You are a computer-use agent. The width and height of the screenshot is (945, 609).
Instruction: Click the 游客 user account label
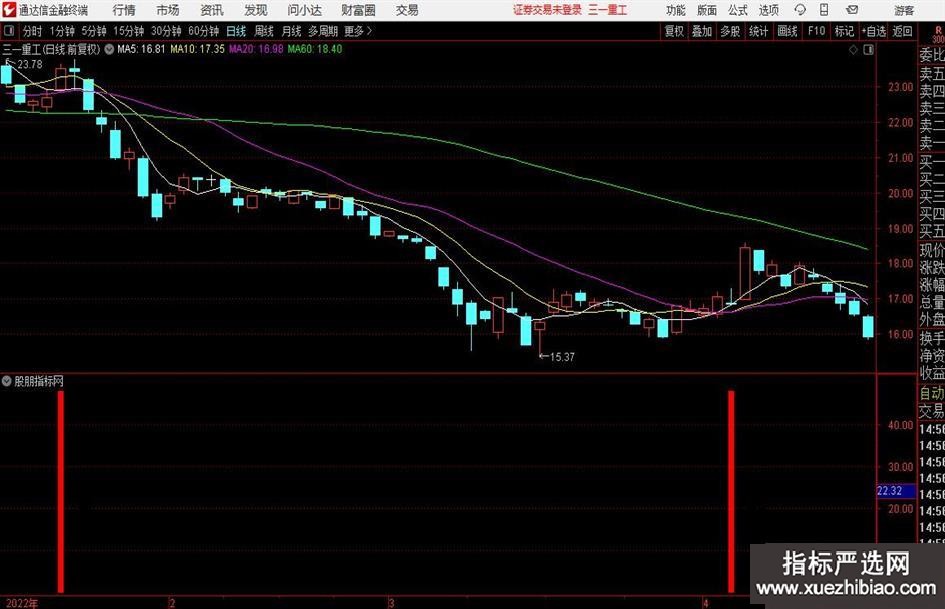coord(903,10)
